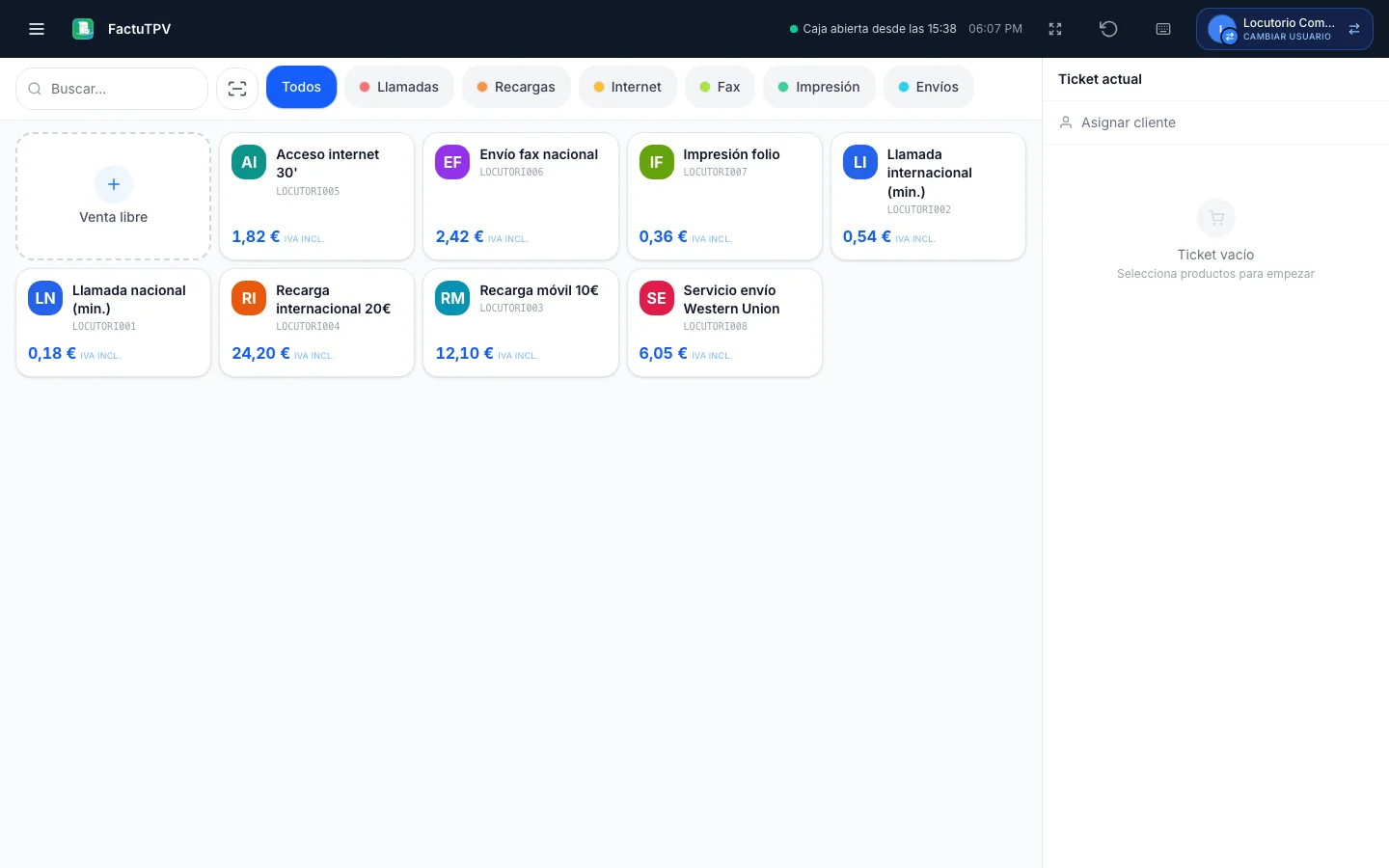Screen dimensions: 1389x868
Task: Click the Venta libre card
Action: tap(114, 196)
